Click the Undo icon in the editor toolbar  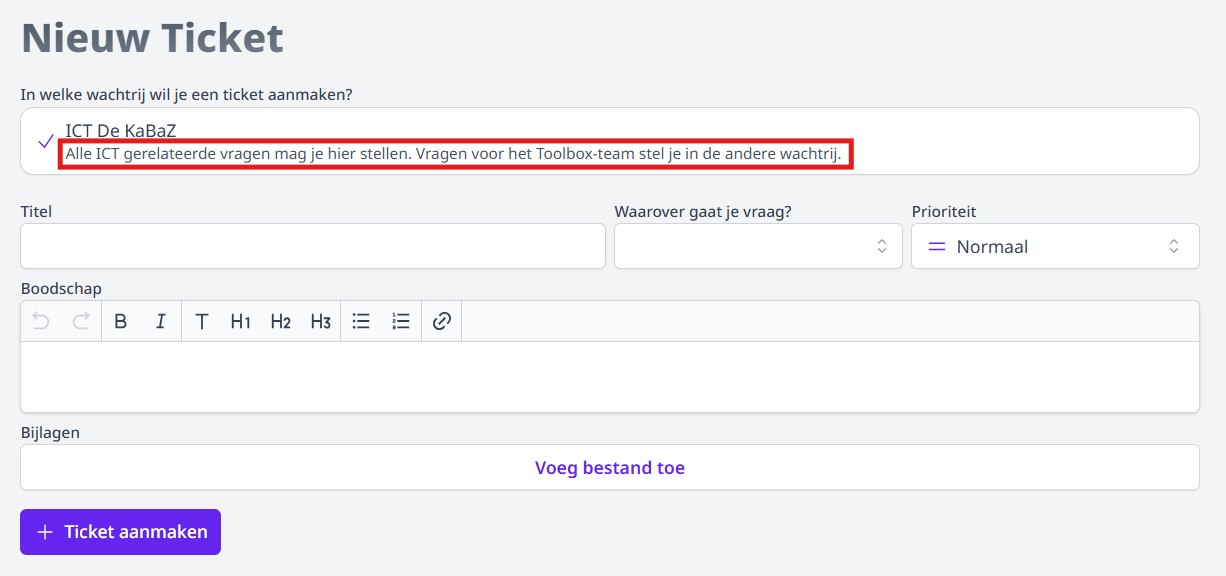click(x=39, y=320)
